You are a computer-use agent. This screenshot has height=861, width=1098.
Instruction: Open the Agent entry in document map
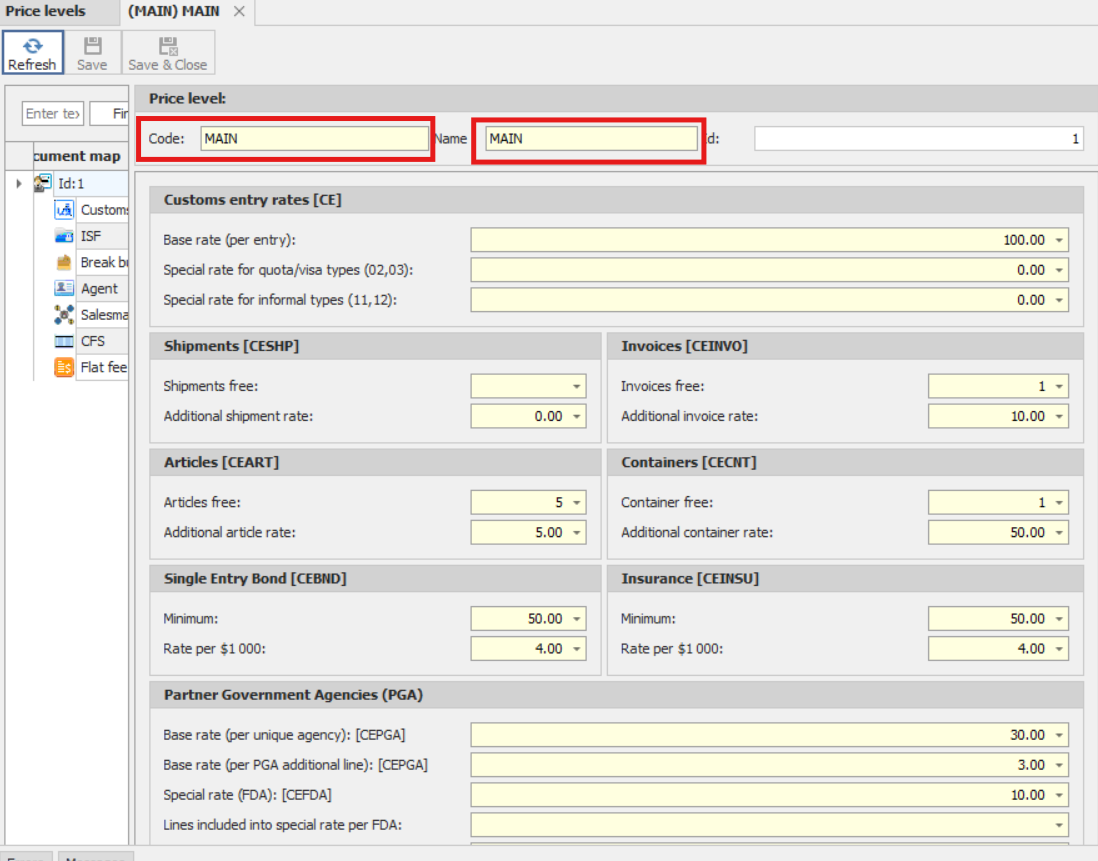click(98, 289)
